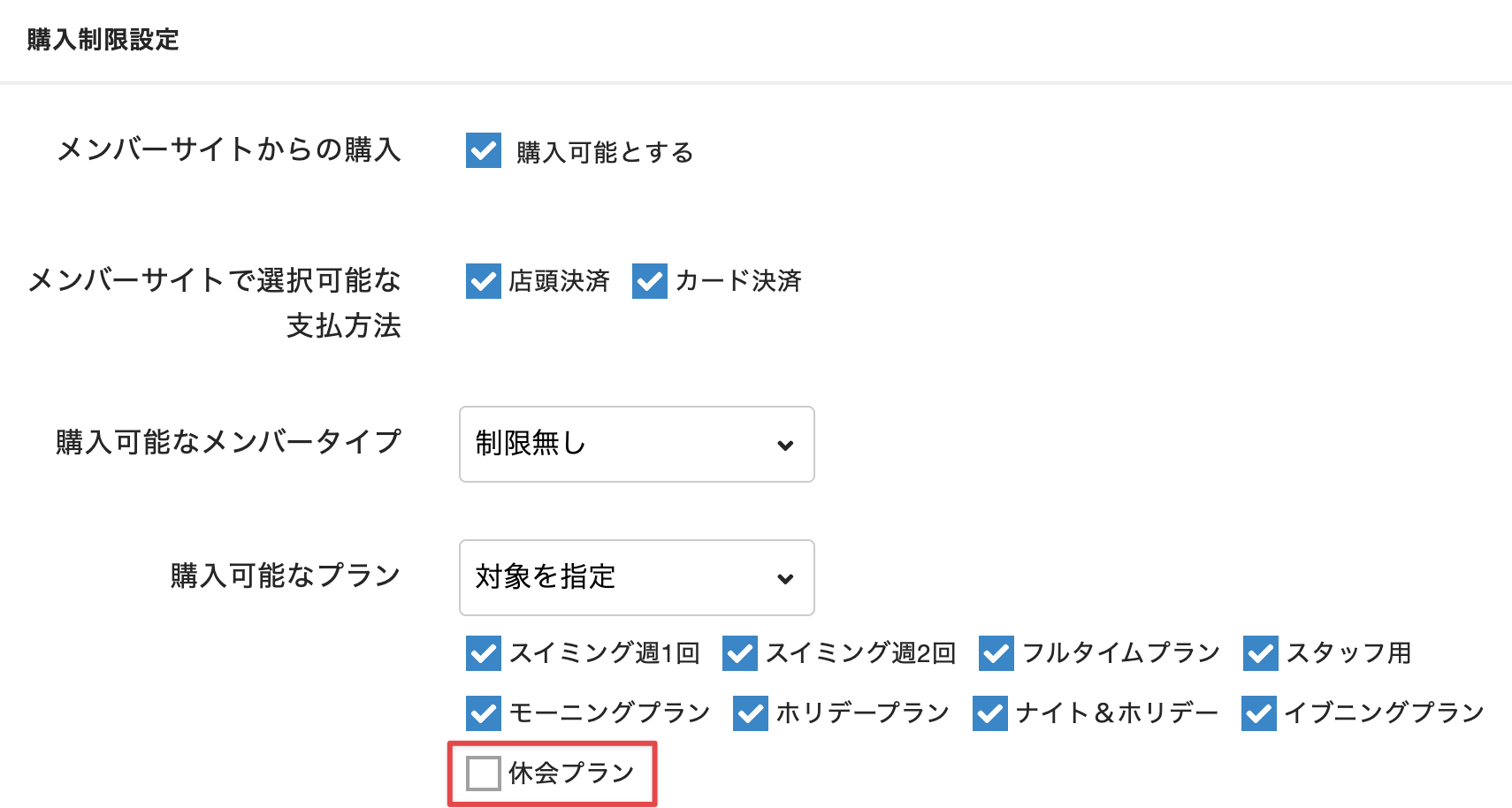
Task: Uncheck スイミング週1回 plan
Action: tap(483, 653)
